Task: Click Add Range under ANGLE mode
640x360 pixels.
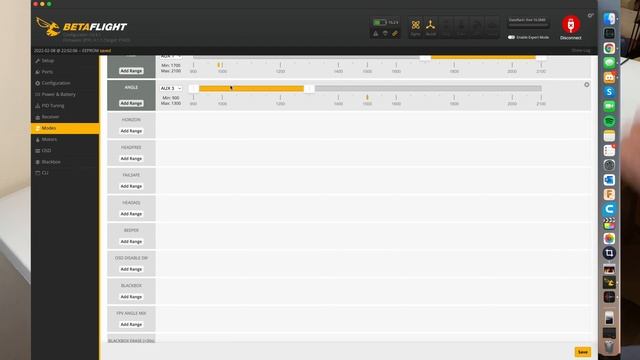Action: tap(131, 103)
